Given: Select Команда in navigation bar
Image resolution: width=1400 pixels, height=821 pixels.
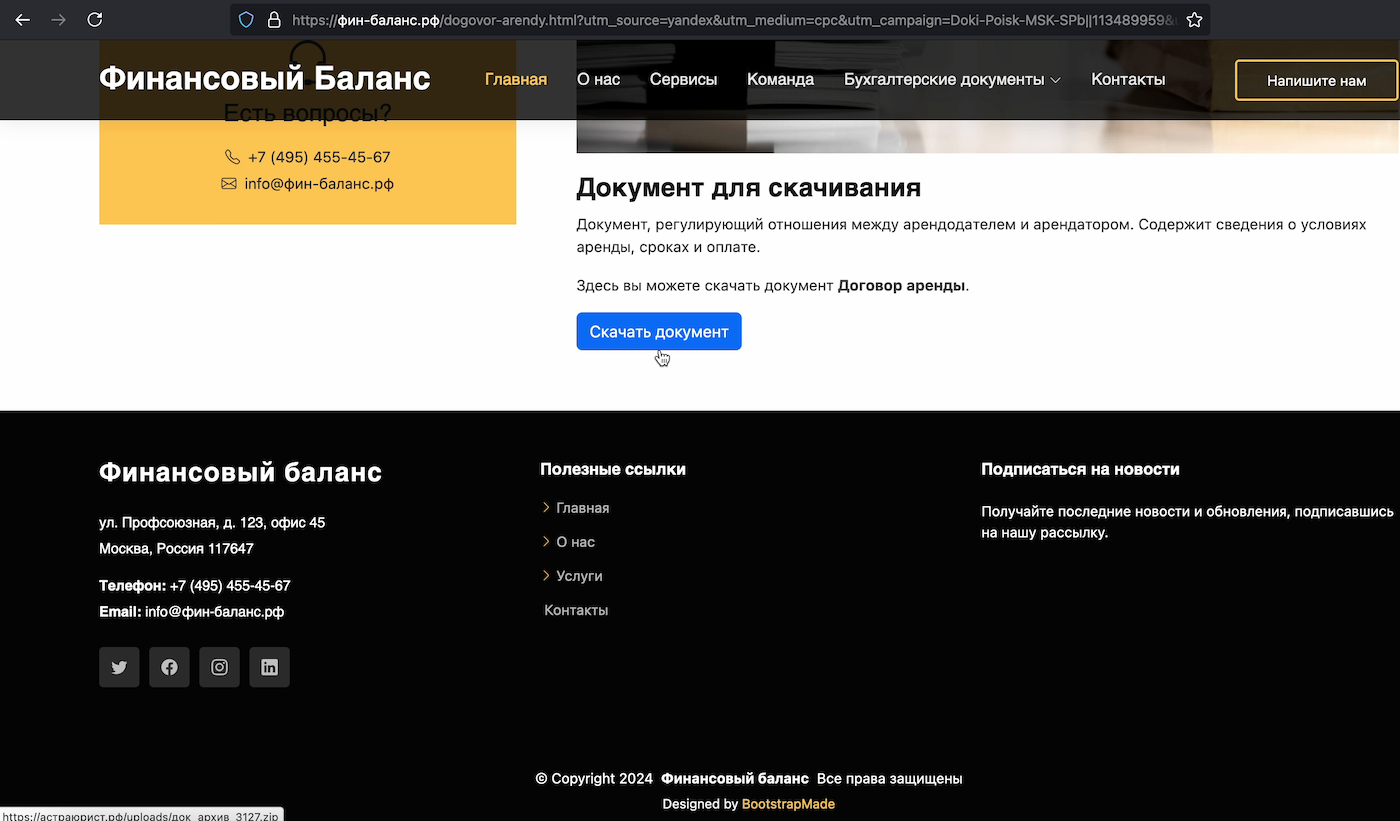Looking at the screenshot, I should [x=780, y=80].
